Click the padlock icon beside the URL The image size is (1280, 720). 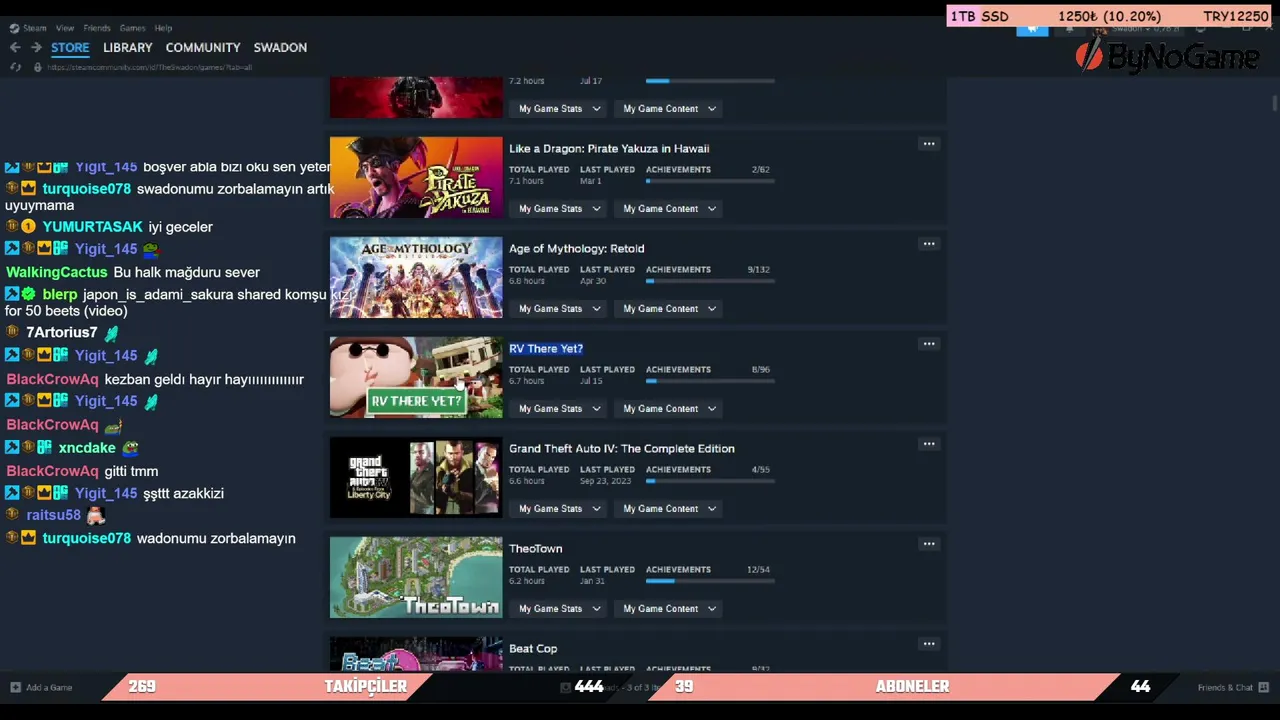click(x=37, y=67)
